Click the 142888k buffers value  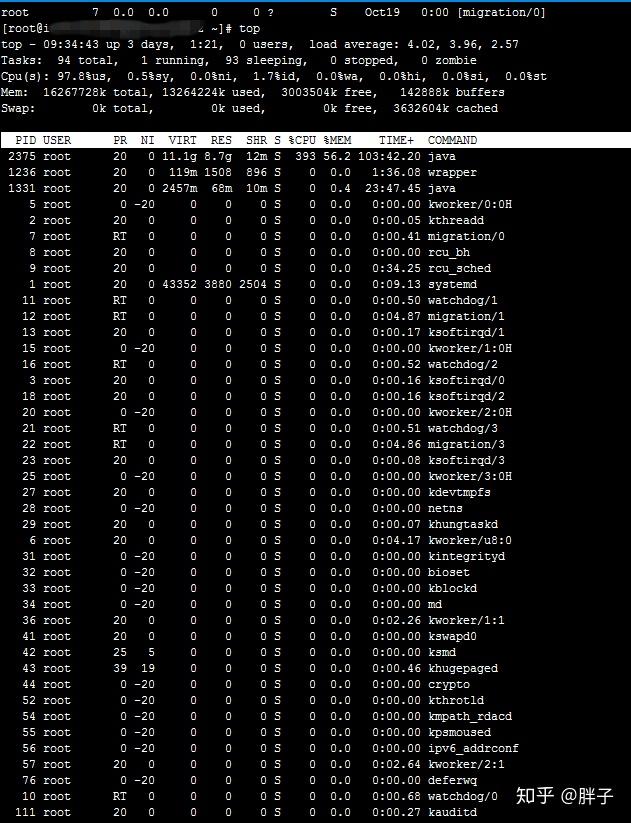click(x=452, y=92)
